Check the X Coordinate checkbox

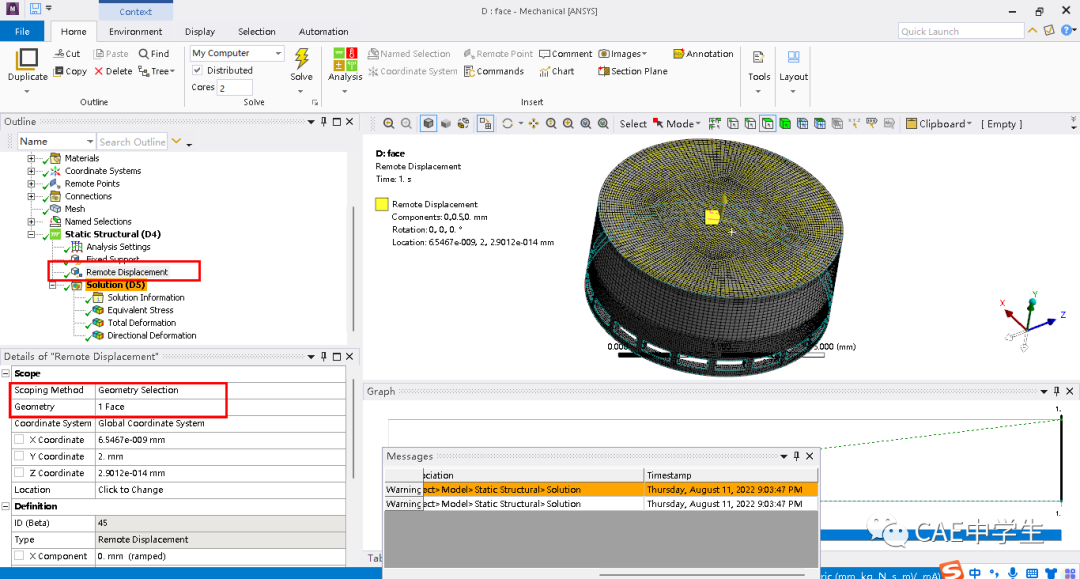pyautogui.click(x=19, y=439)
